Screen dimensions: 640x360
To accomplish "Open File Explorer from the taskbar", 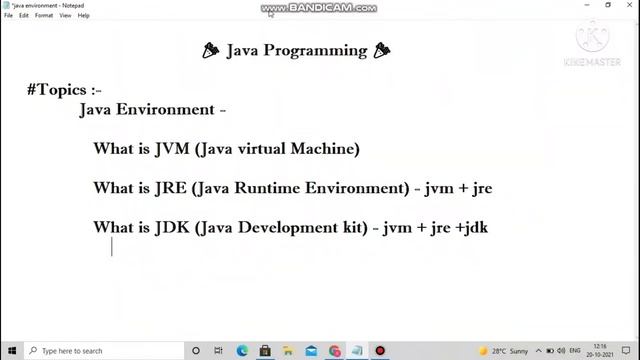I will click(288, 351).
